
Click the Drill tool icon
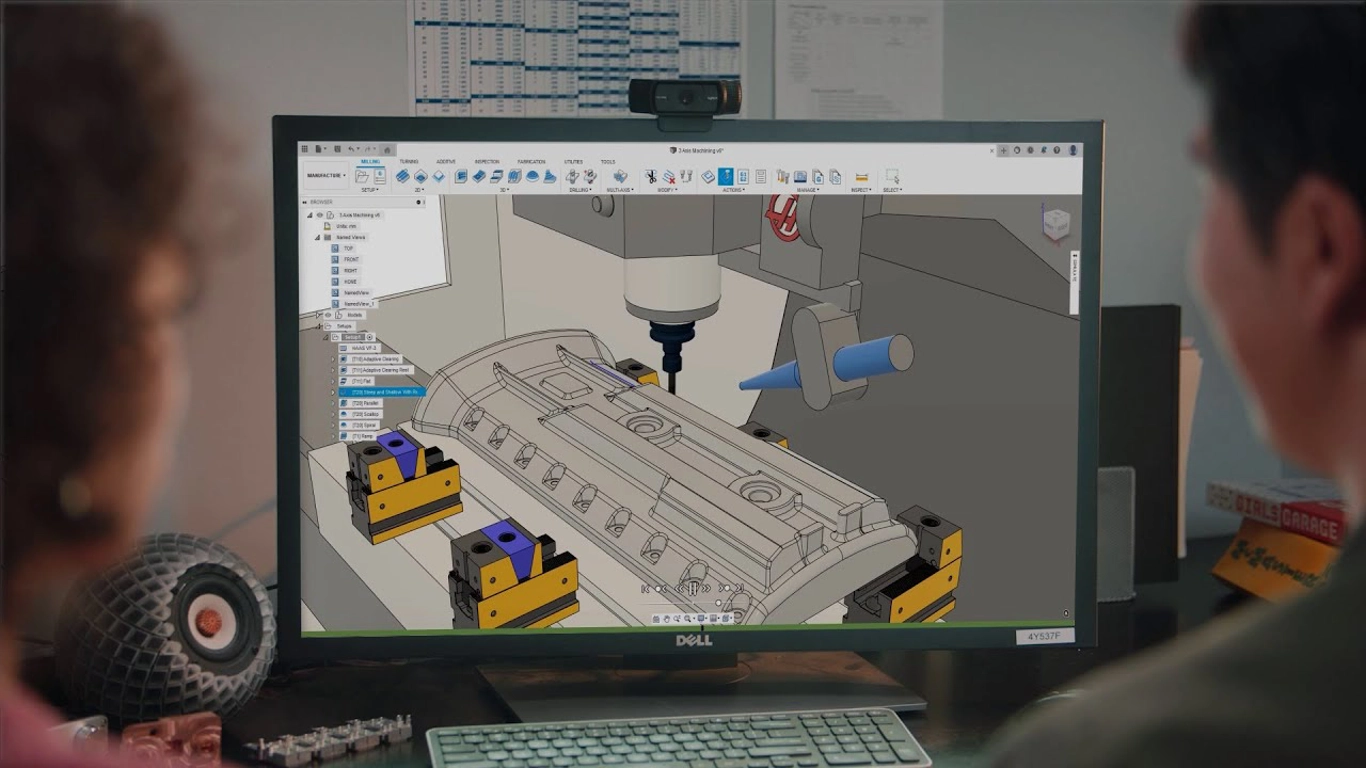(572, 176)
